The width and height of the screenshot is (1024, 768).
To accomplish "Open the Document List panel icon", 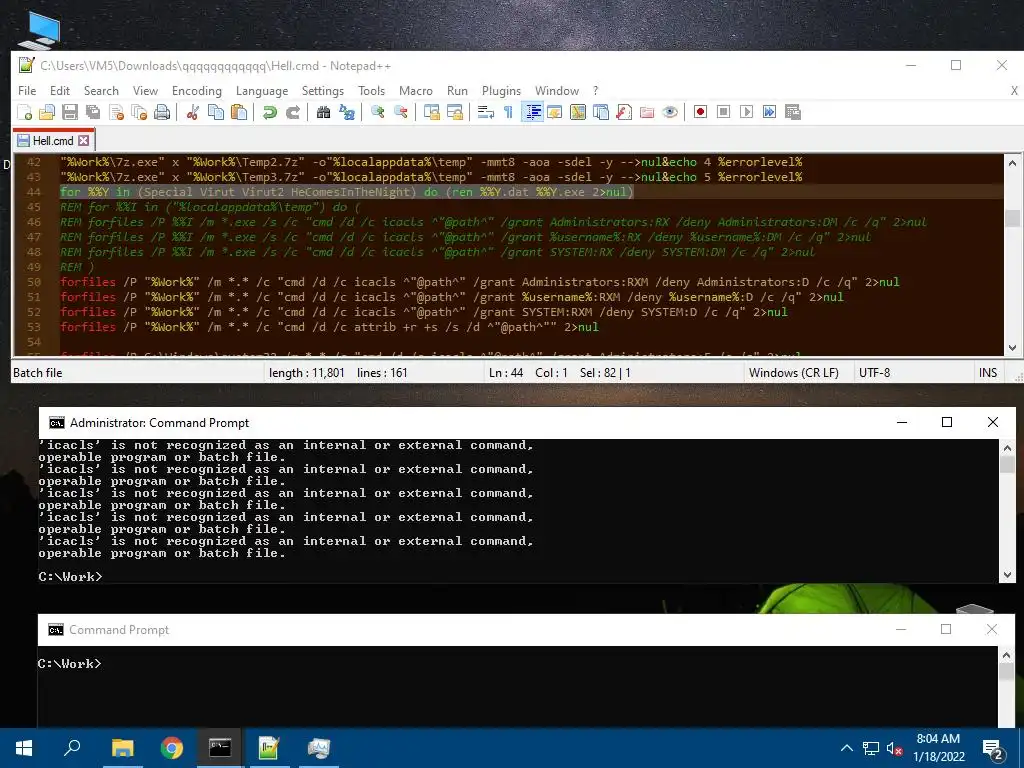I will click(x=601, y=112).
